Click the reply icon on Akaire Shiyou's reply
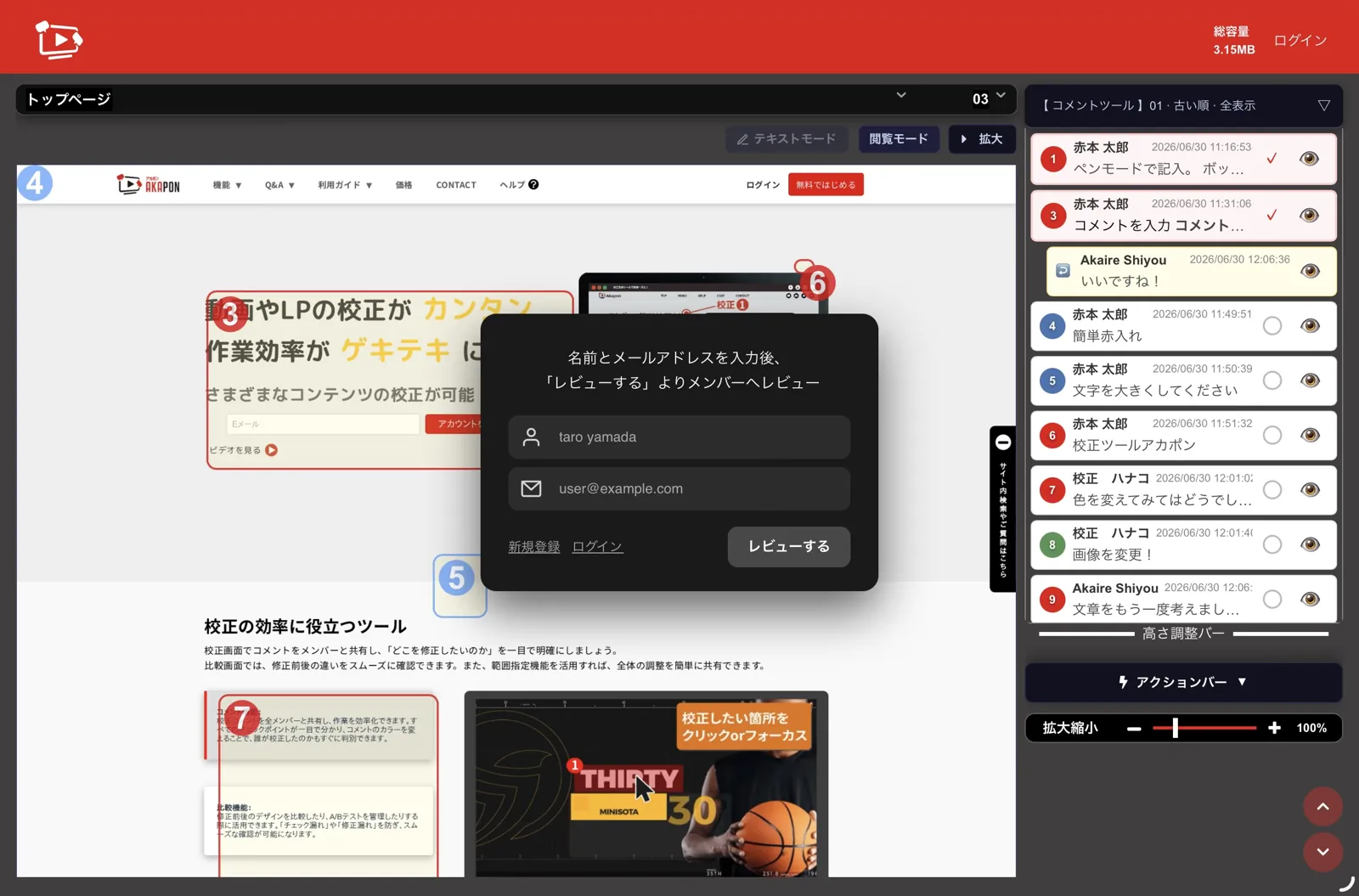 tap(1063, 271)
